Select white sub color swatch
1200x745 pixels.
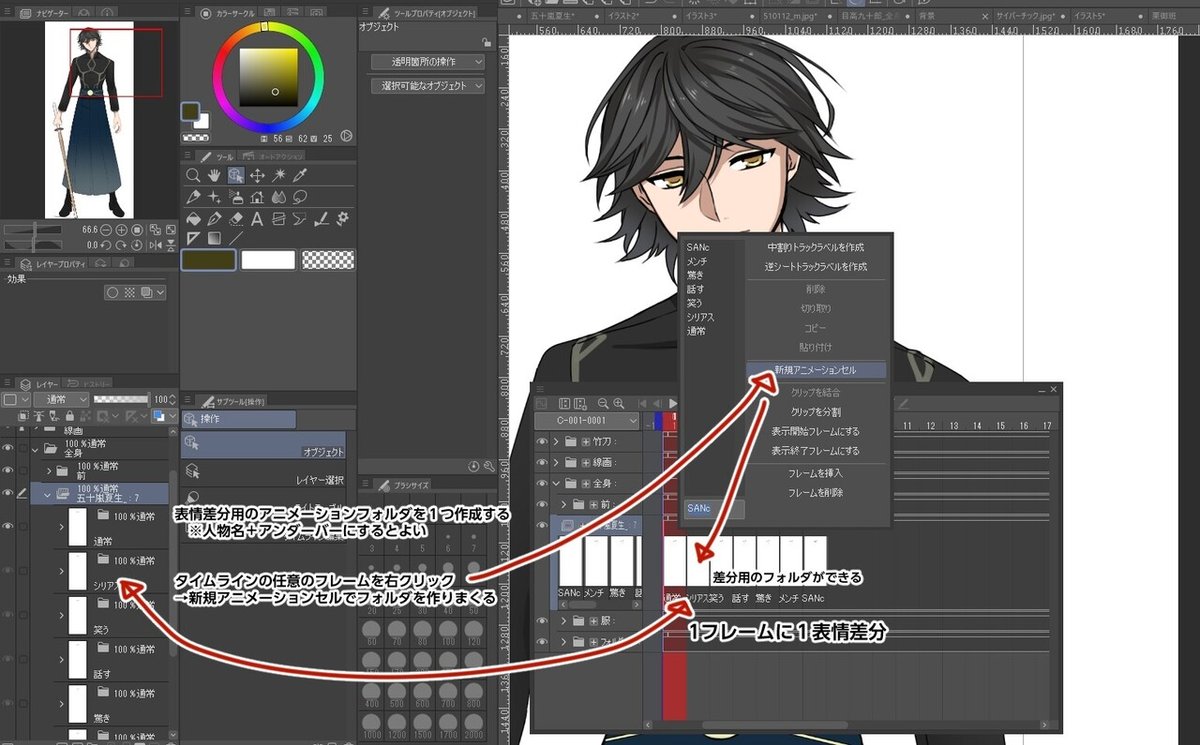268,259
